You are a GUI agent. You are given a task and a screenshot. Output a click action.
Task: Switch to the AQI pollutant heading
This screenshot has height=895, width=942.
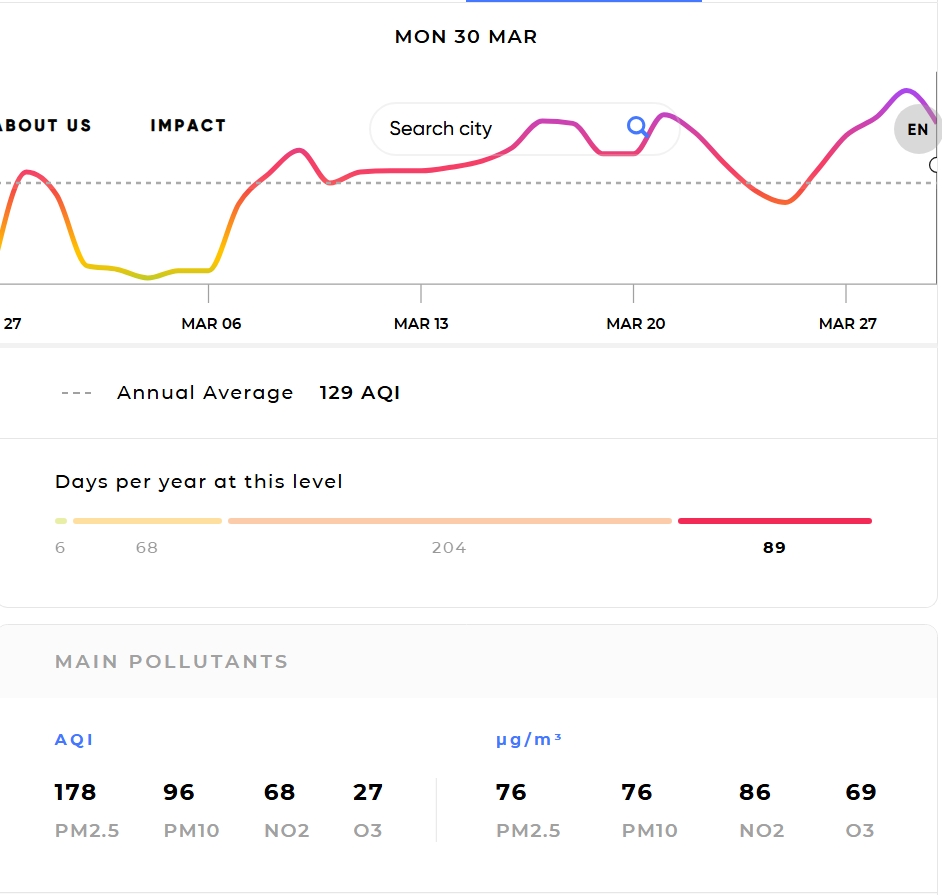[x=74, y=741]
